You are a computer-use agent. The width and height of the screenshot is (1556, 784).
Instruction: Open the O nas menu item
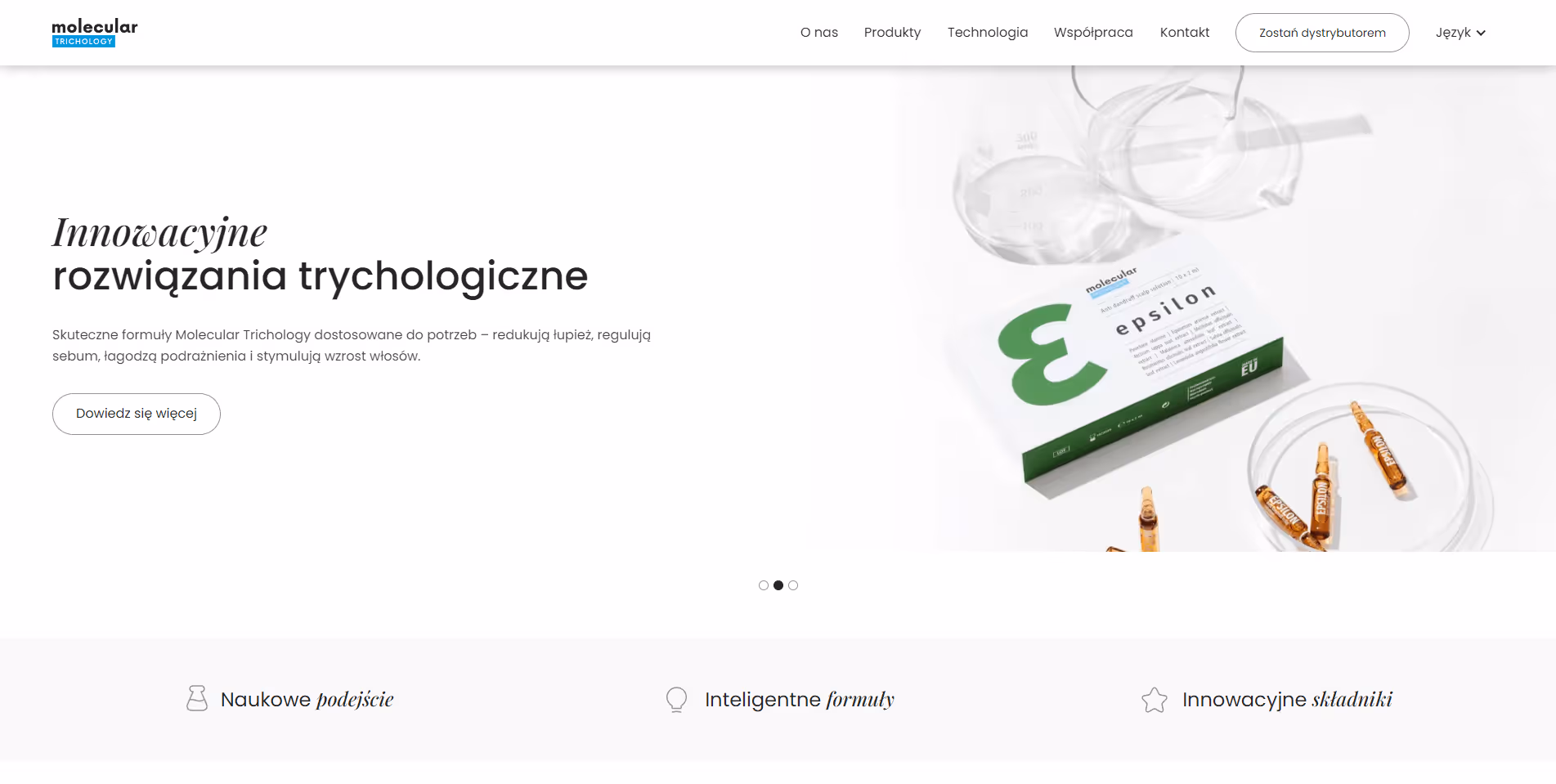click(x=819, y=33)
